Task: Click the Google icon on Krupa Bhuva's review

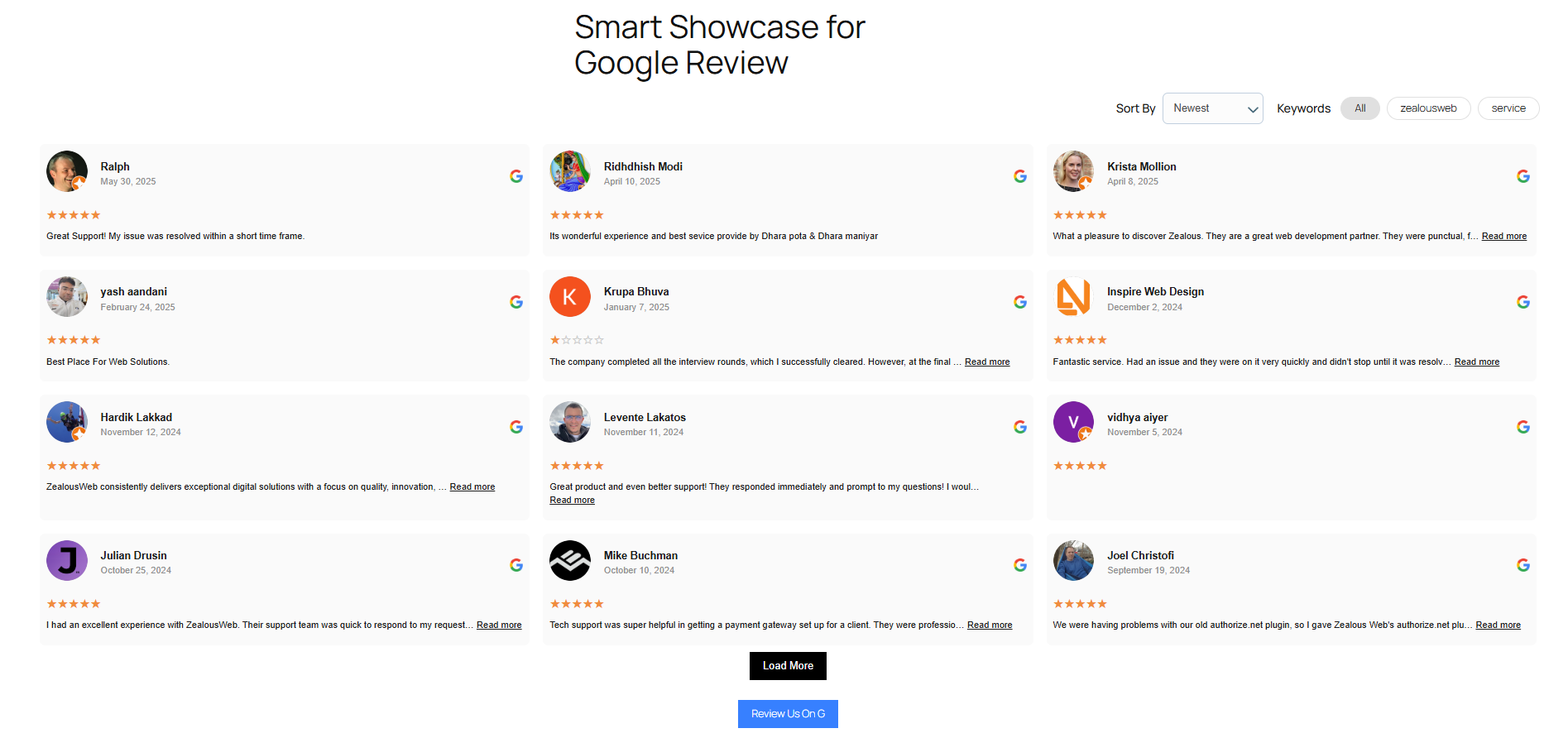Action: pos(1020,302)
